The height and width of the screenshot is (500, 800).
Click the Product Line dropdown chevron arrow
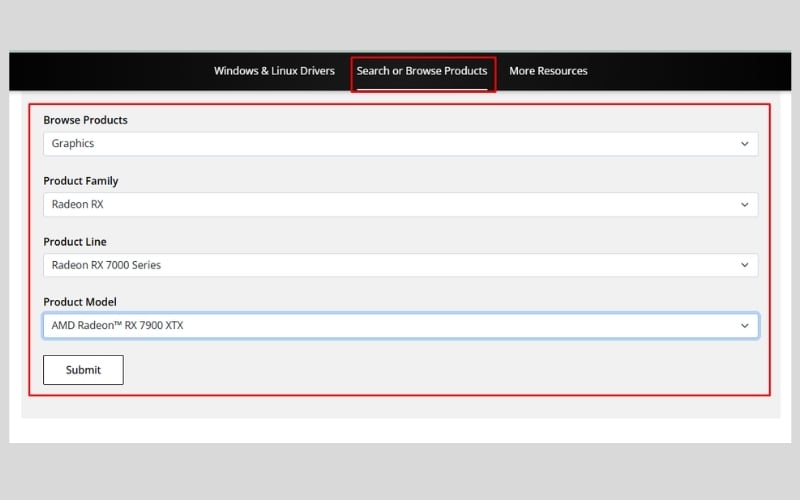(744, 265)
